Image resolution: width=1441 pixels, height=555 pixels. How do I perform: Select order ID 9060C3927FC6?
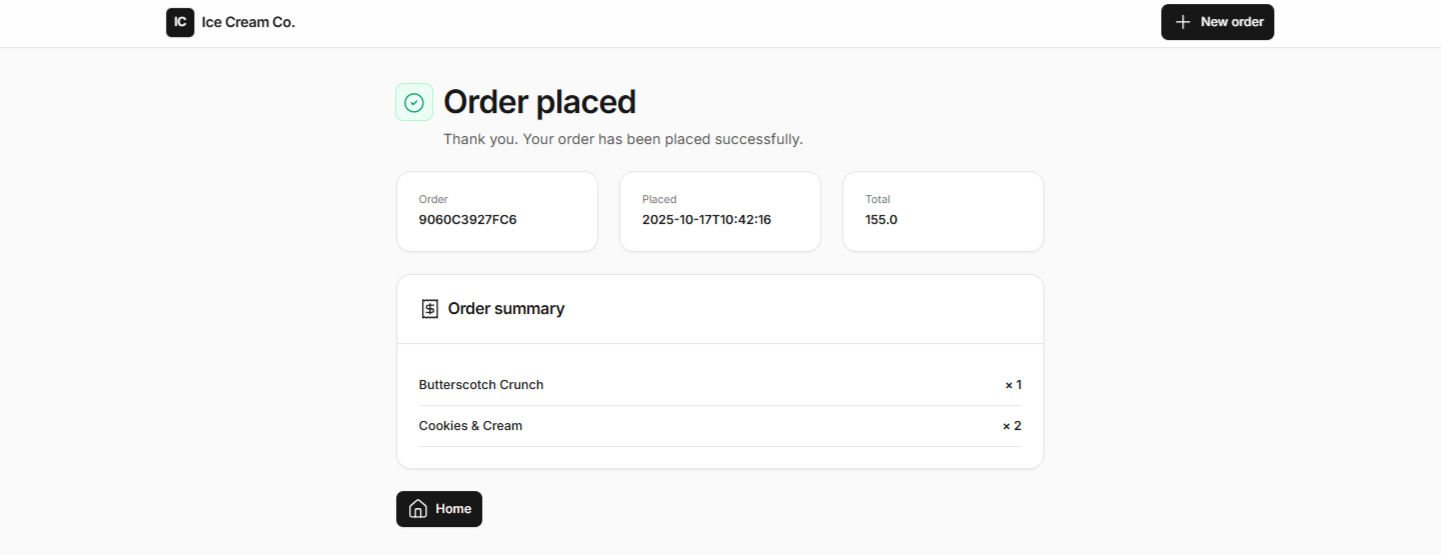(468, 219)
